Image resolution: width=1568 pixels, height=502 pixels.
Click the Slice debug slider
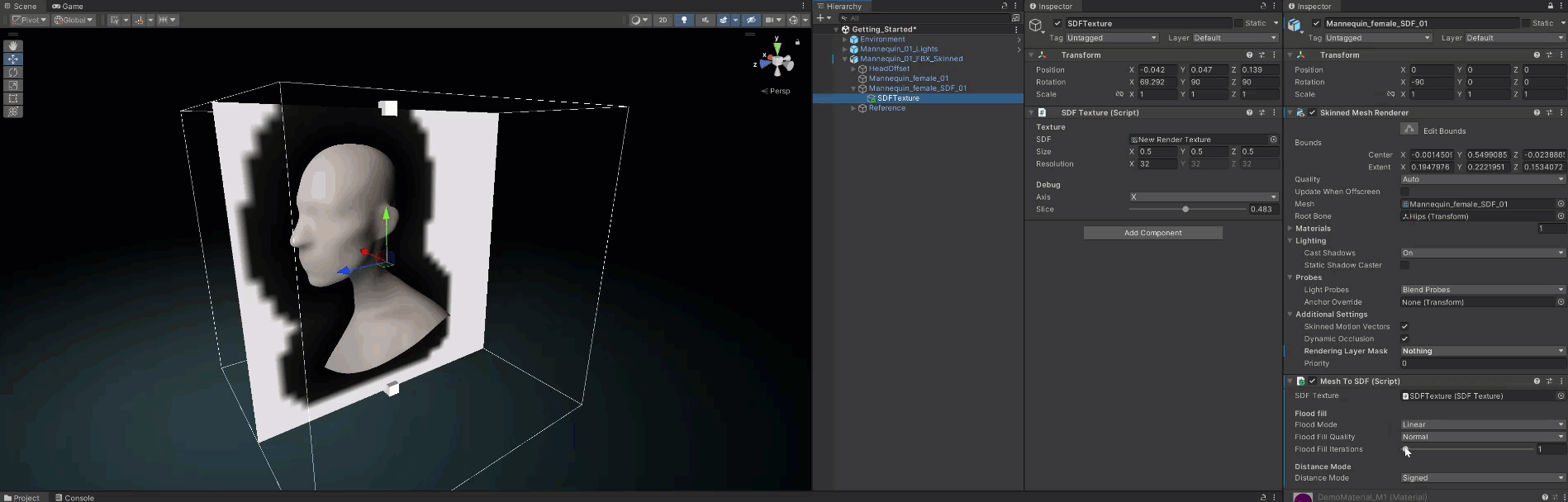(x=1186, y=210)
